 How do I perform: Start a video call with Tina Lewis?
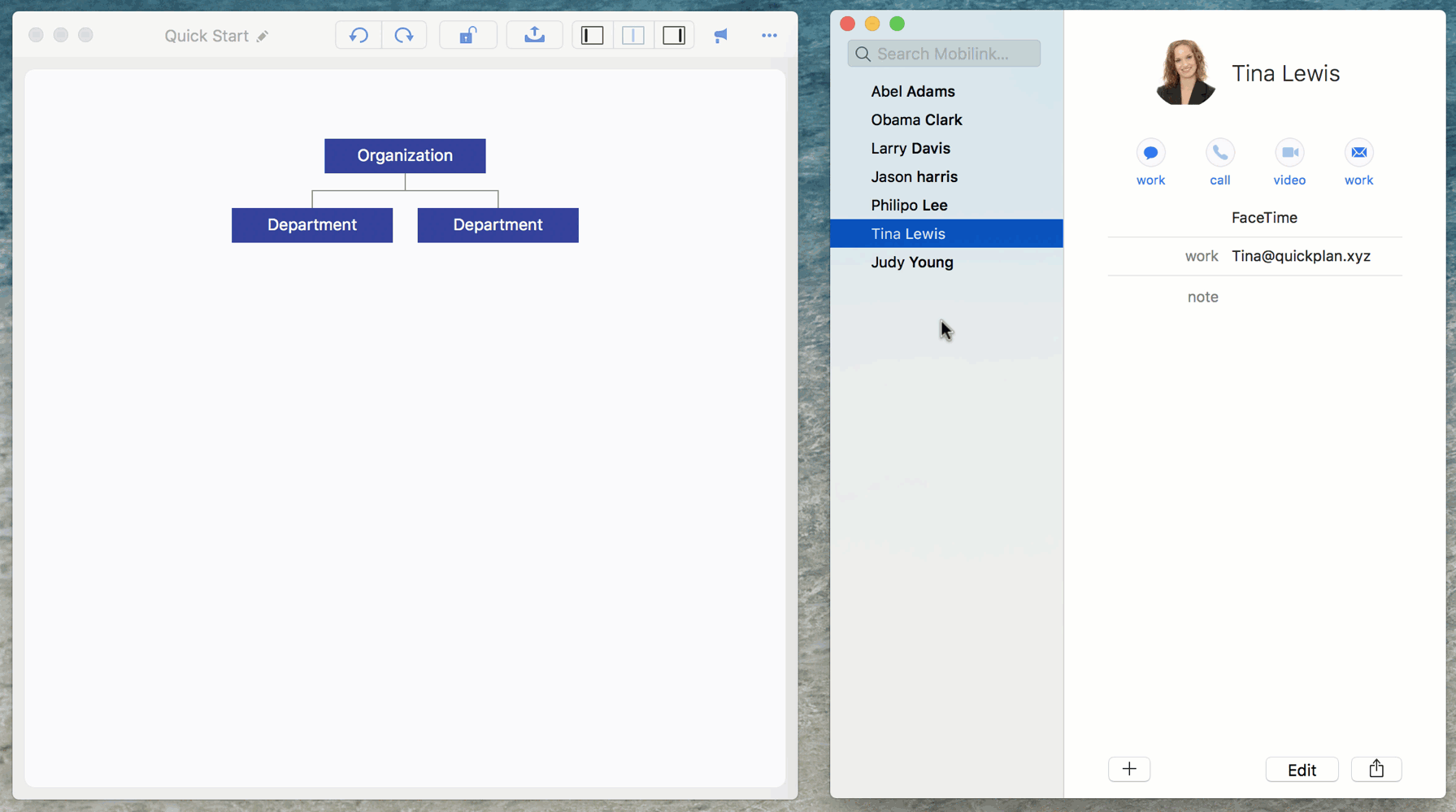[x=1289, y=153]
